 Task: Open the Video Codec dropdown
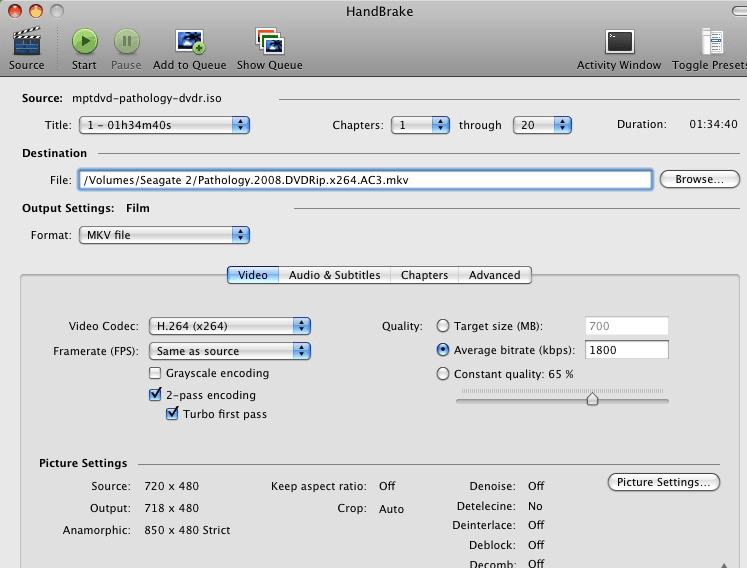(x=230, y=326)
